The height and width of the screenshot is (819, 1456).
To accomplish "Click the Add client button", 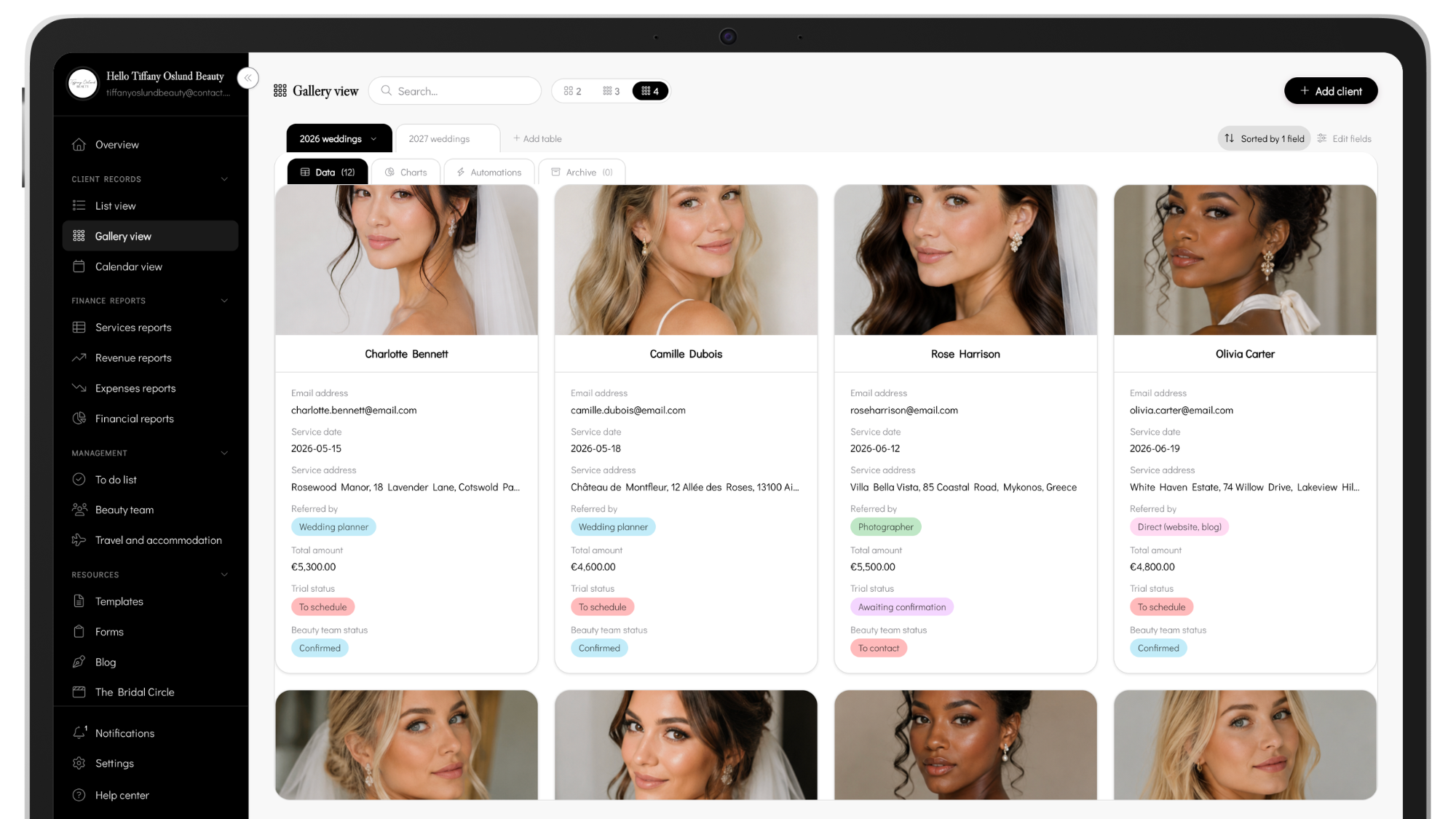I will click(1331, 91).
